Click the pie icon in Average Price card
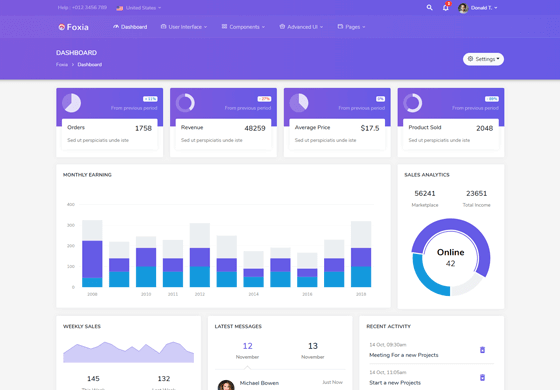 click(299, 103)
